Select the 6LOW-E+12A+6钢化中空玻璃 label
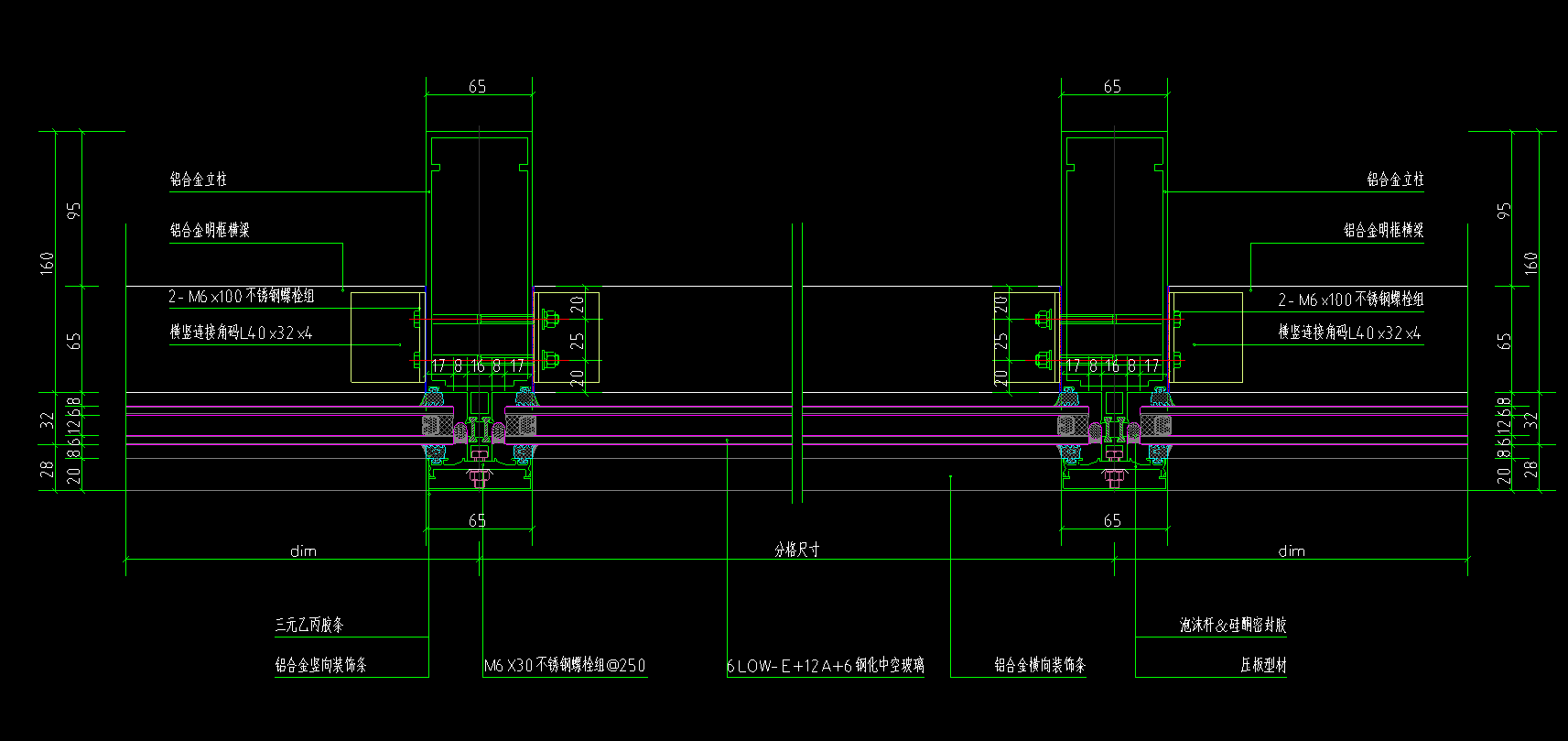The image size is (1568, 741). (x=826, y=666)
